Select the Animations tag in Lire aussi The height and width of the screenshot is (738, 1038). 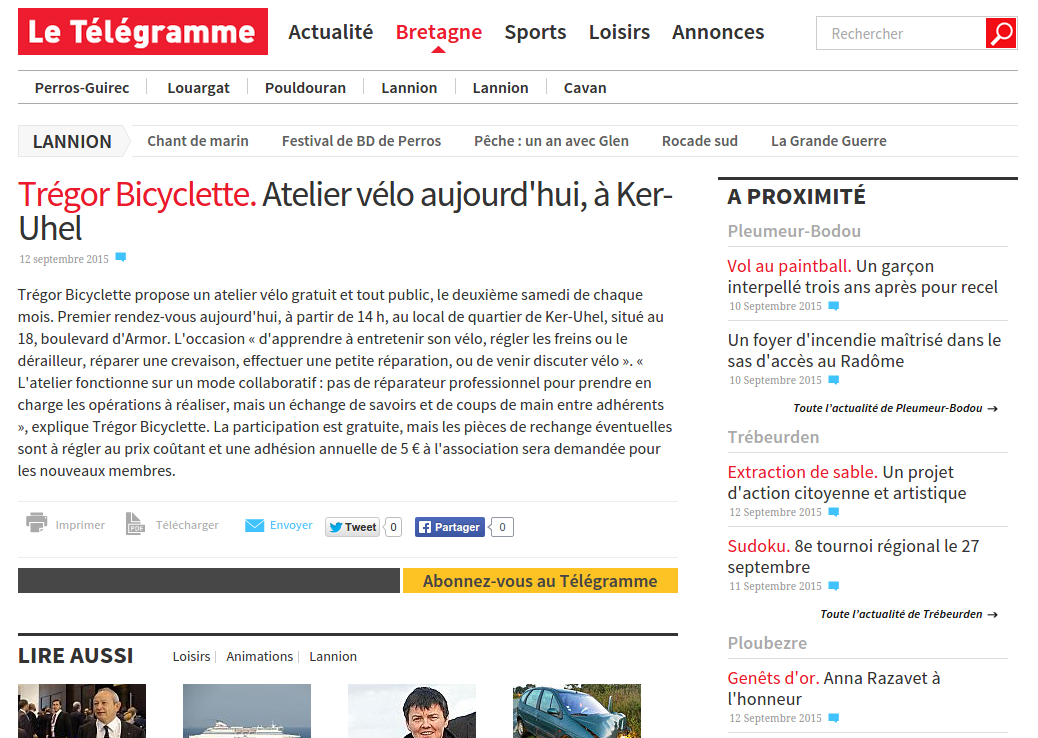pyautogui.click(x=260, y=657)
